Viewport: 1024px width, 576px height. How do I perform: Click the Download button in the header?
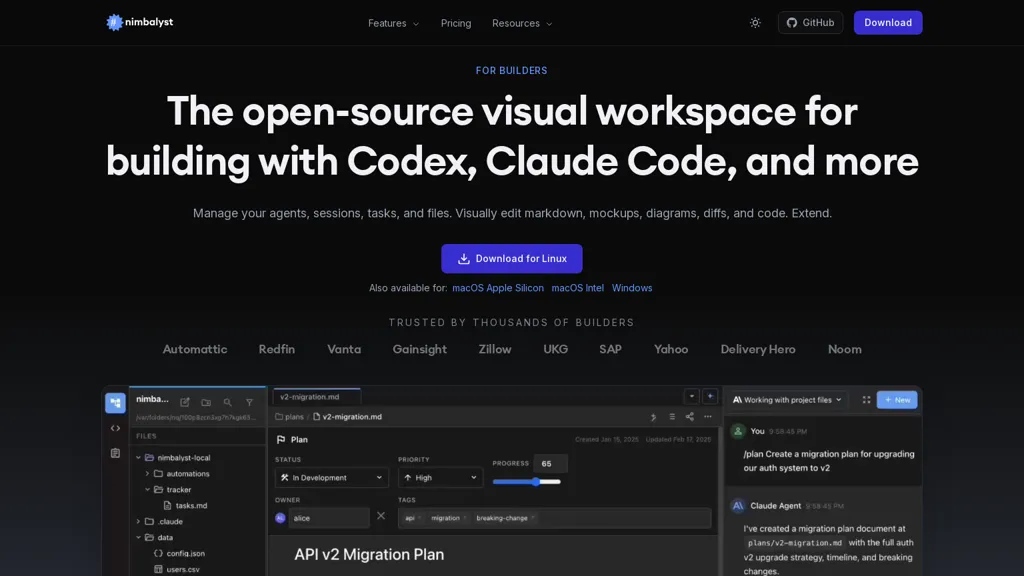(888, 23)
